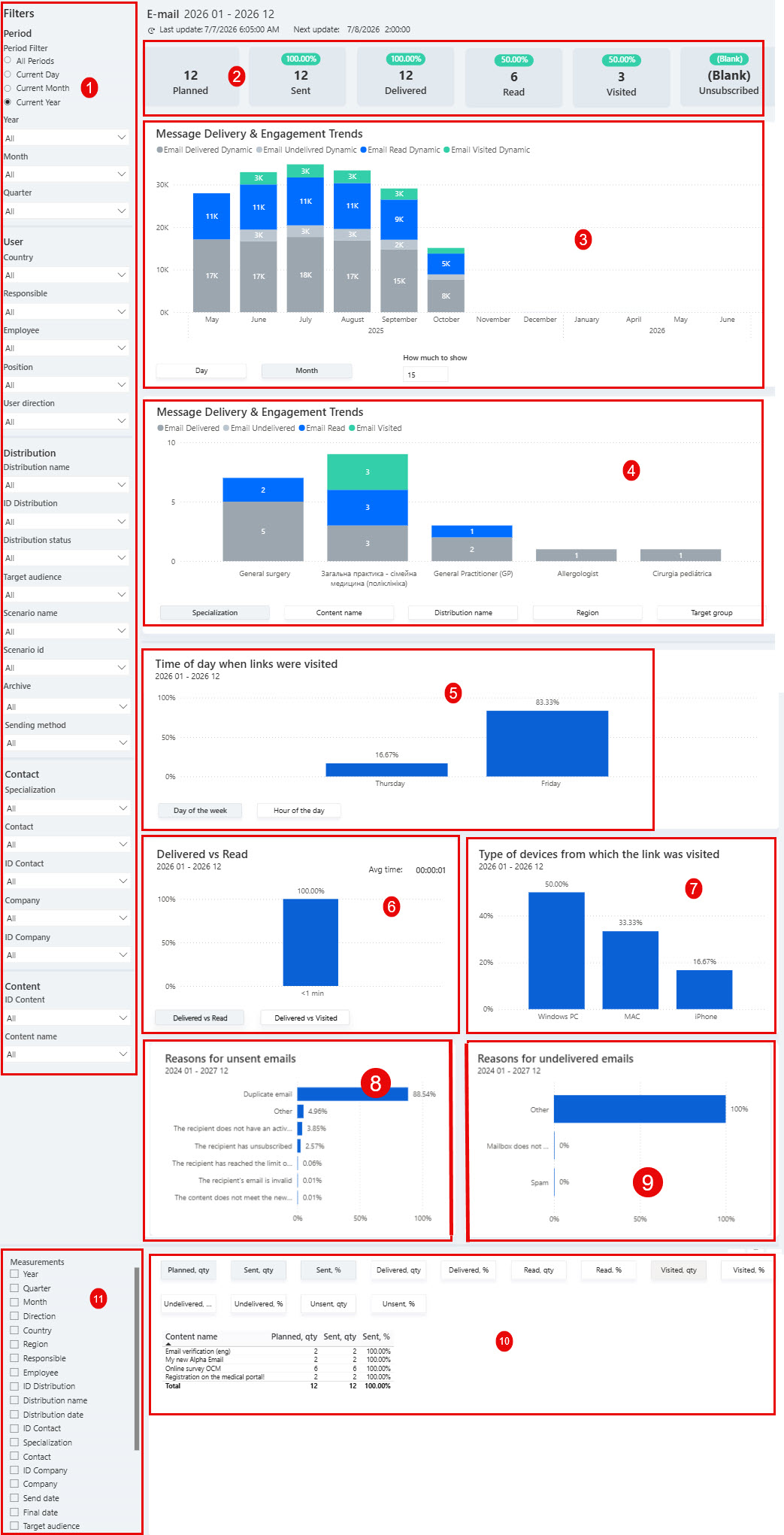Open the Specialization contact dropdown

65,808
